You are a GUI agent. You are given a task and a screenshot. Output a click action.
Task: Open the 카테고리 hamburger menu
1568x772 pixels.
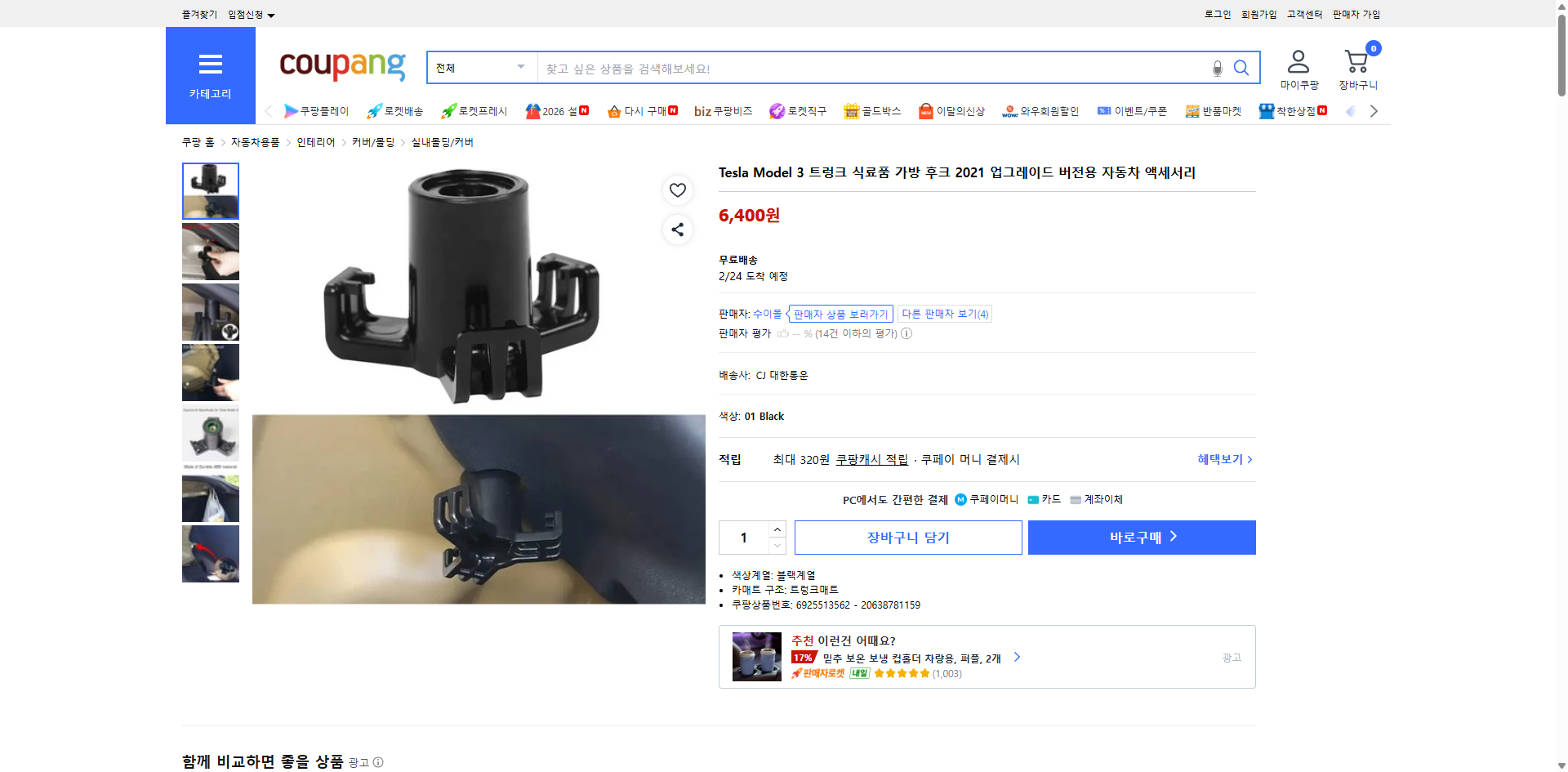(x=211, y=65)
